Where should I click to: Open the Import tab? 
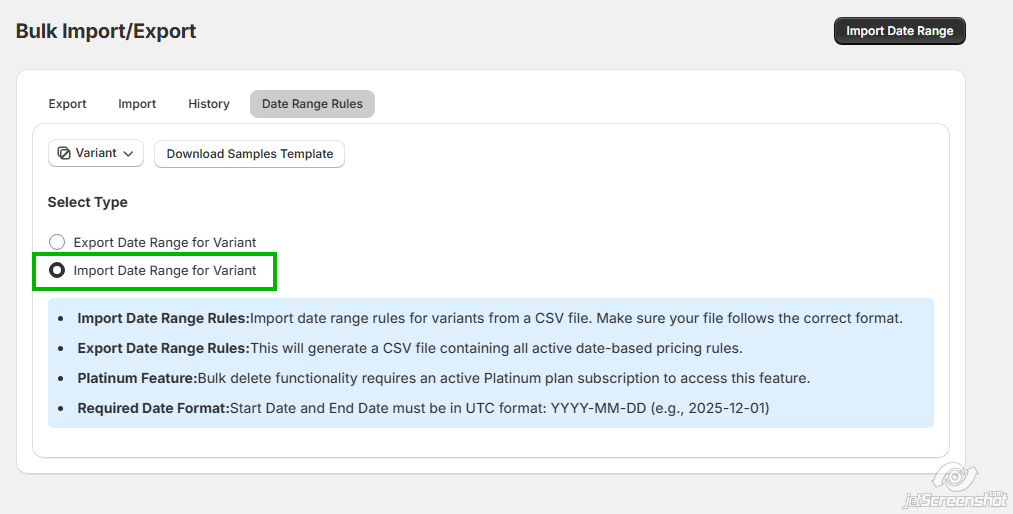(137, 104)
